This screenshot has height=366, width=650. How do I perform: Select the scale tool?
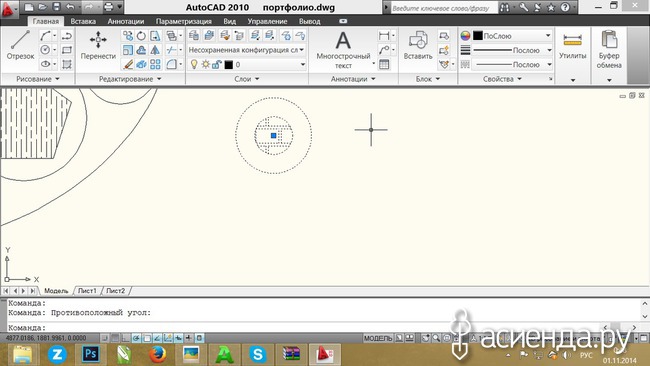(128, 50)
